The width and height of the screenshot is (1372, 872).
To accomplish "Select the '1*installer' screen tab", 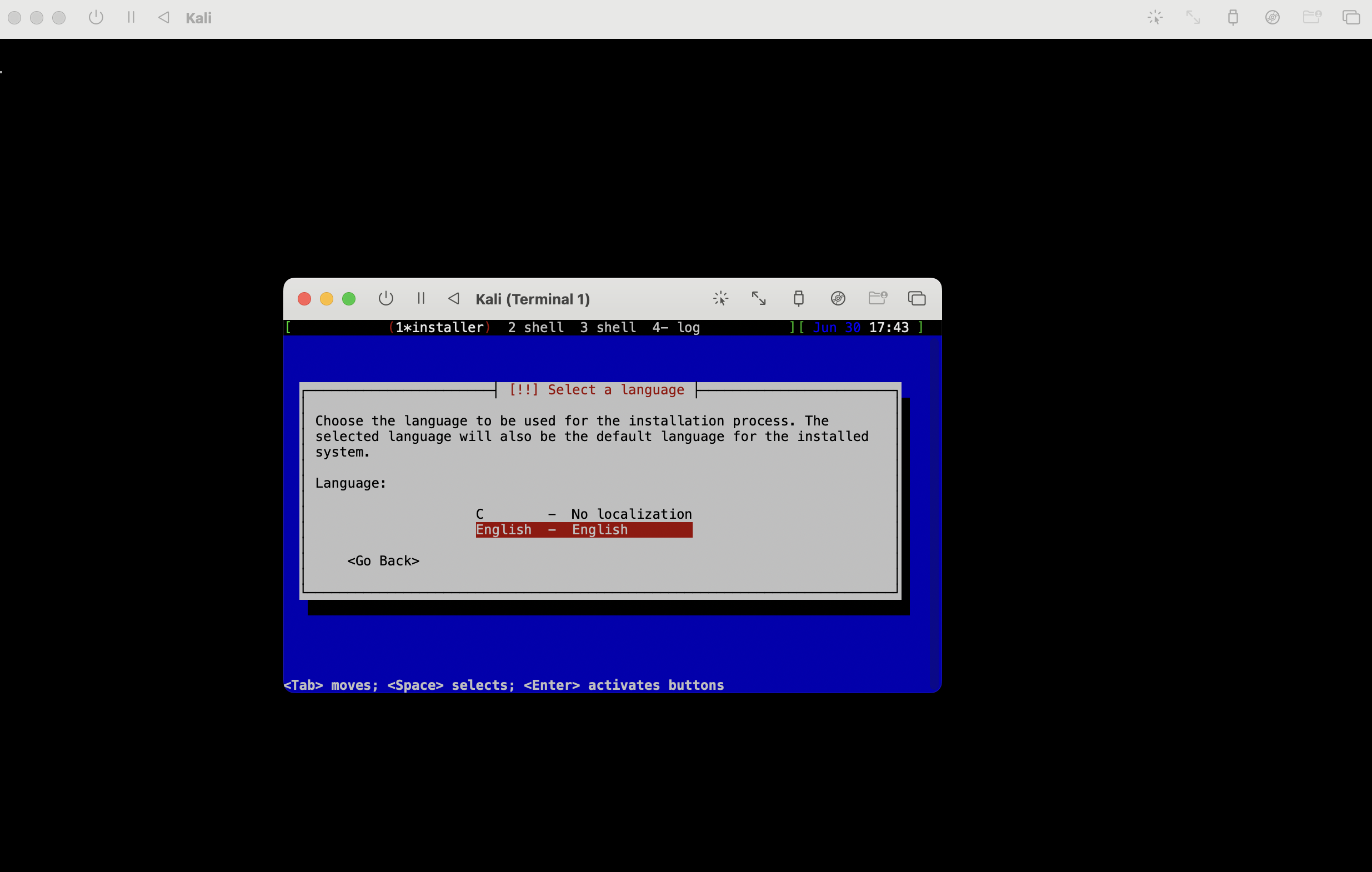I will coord(439,328).
